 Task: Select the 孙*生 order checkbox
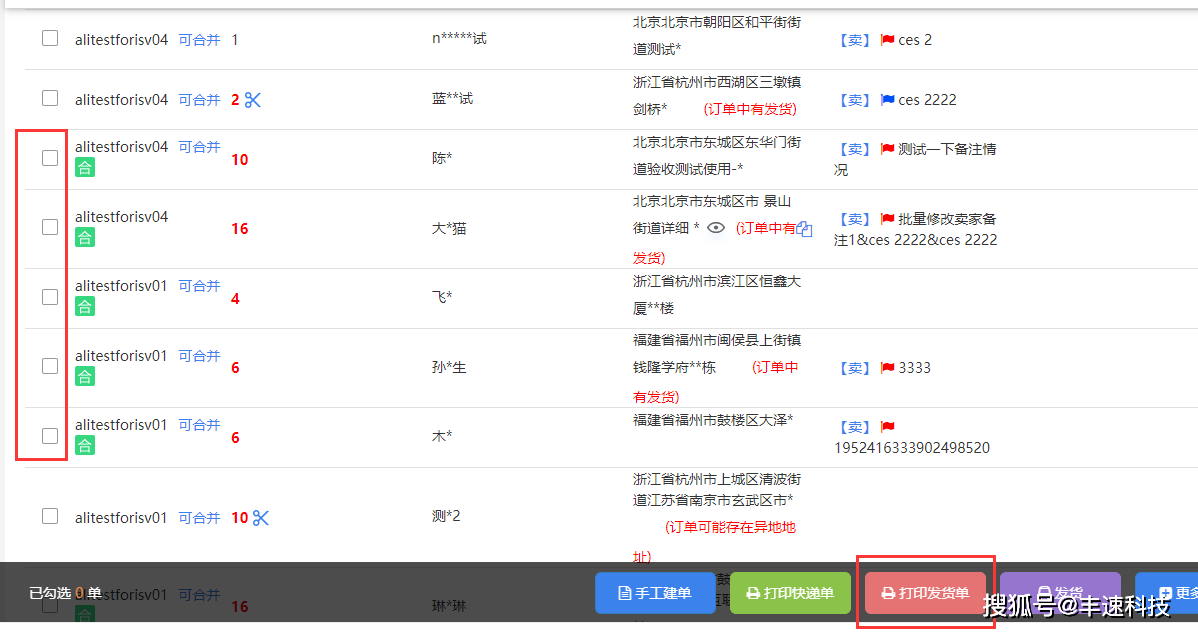click(x=49, y=366)
